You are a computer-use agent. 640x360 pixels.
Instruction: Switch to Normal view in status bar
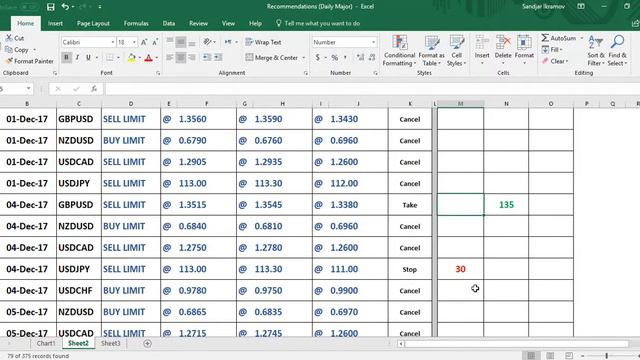click(531, 356)
